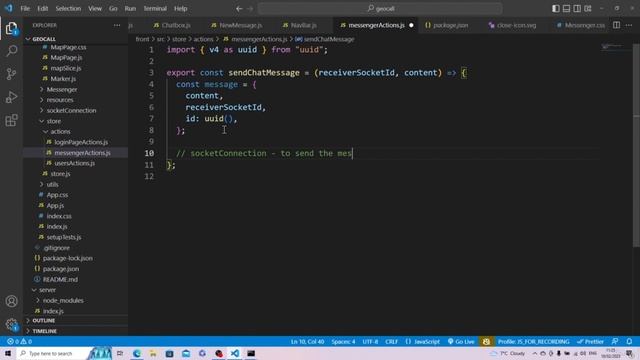Image resolution: width=640 pixels, height=360 pixels.
Task: Switch to the close-icon.svg tab
Action: point(513,25)
